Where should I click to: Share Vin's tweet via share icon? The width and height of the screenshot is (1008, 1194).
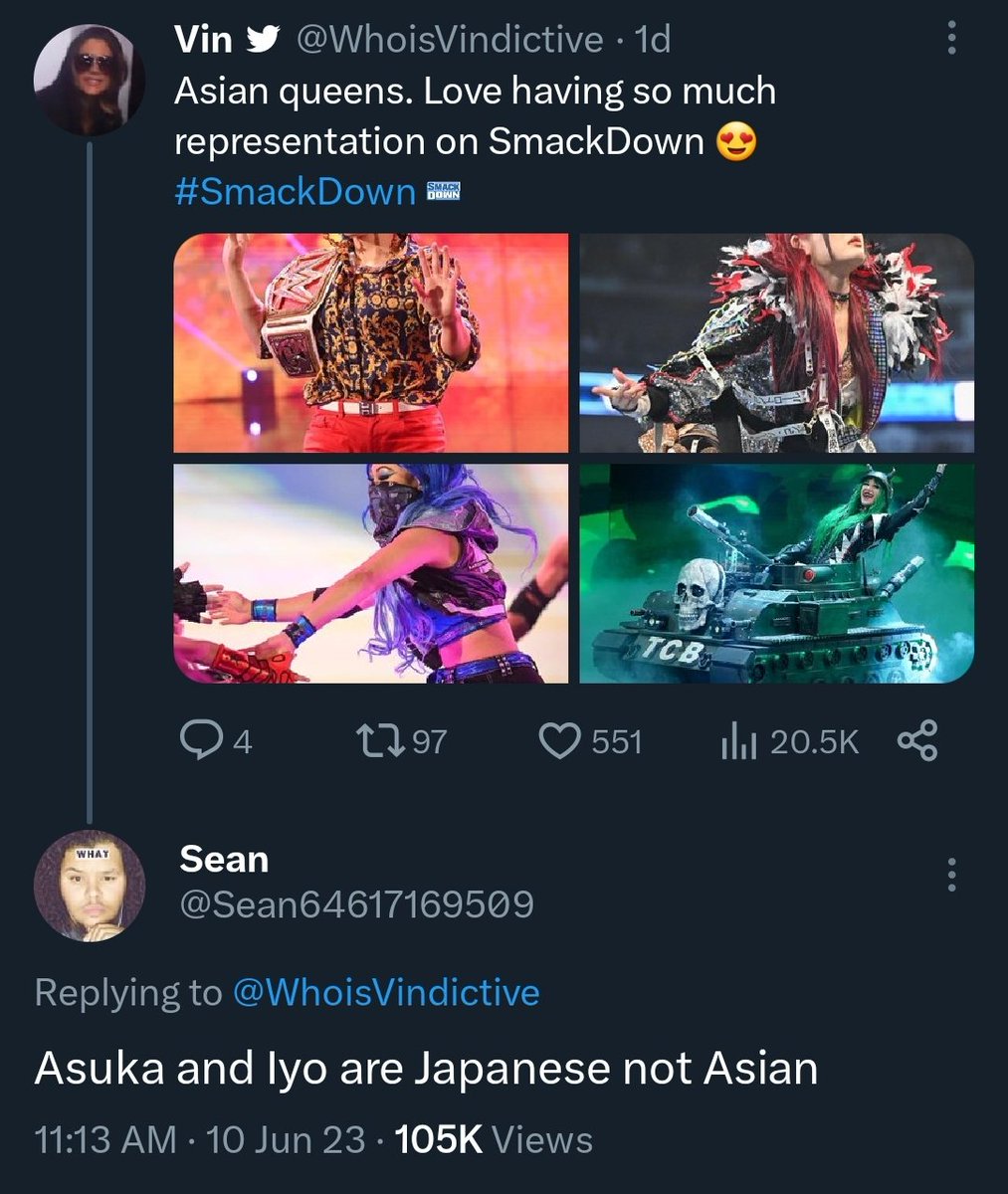pyautogui.click(x=917, y=741)
